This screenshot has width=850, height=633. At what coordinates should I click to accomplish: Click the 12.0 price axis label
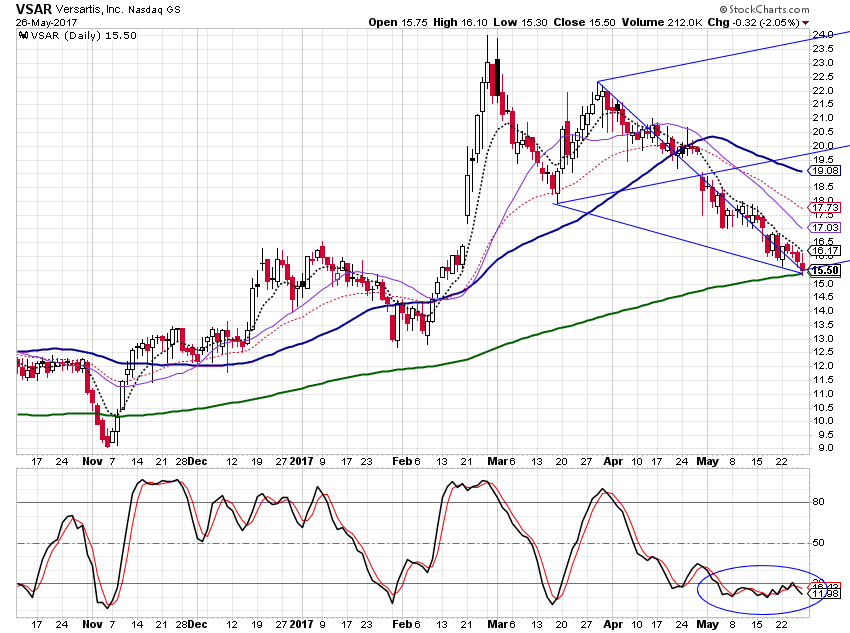pyautogui.click(x=822, y=365)
